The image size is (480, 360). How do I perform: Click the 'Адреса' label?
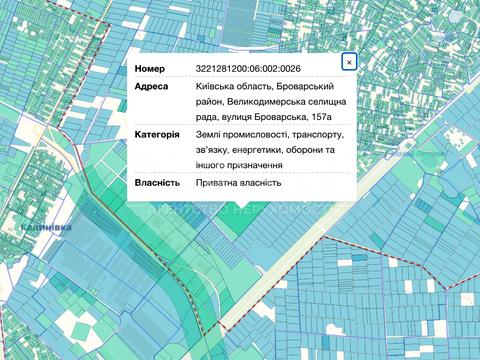[151, 86]
